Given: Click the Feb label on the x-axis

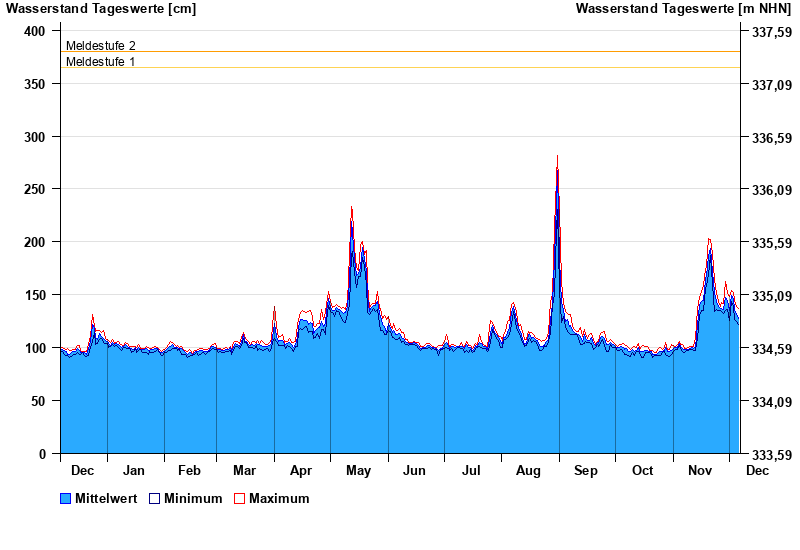Looking at the screenshot, I should pyautogui.click(x=189, y=471).
